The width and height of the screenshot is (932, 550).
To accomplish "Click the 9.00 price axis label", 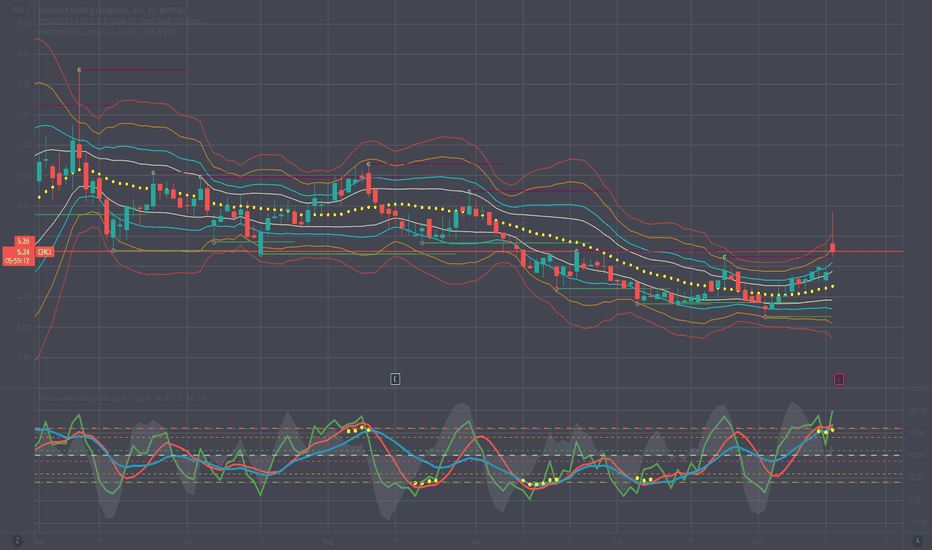I will tap(24, 24).
